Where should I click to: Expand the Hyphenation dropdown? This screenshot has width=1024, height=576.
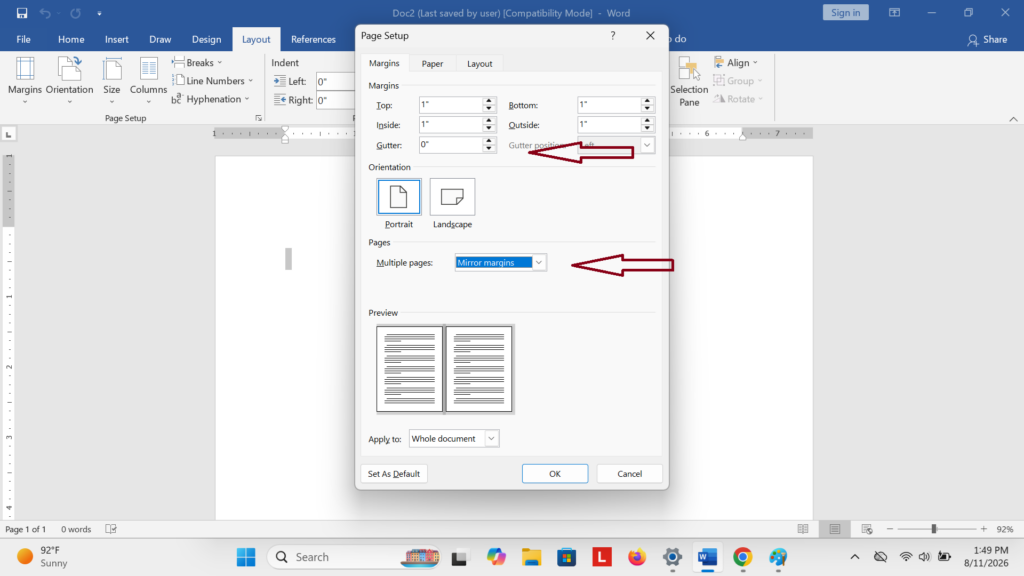(211, 99)
